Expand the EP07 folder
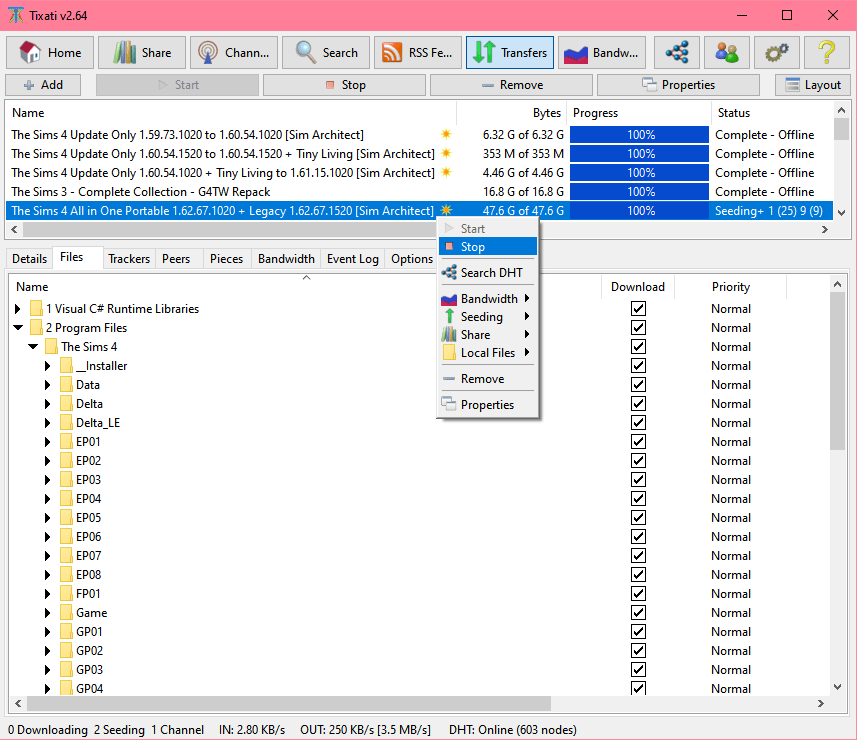Viewport: 857px width, 740px height. (48, 556)
